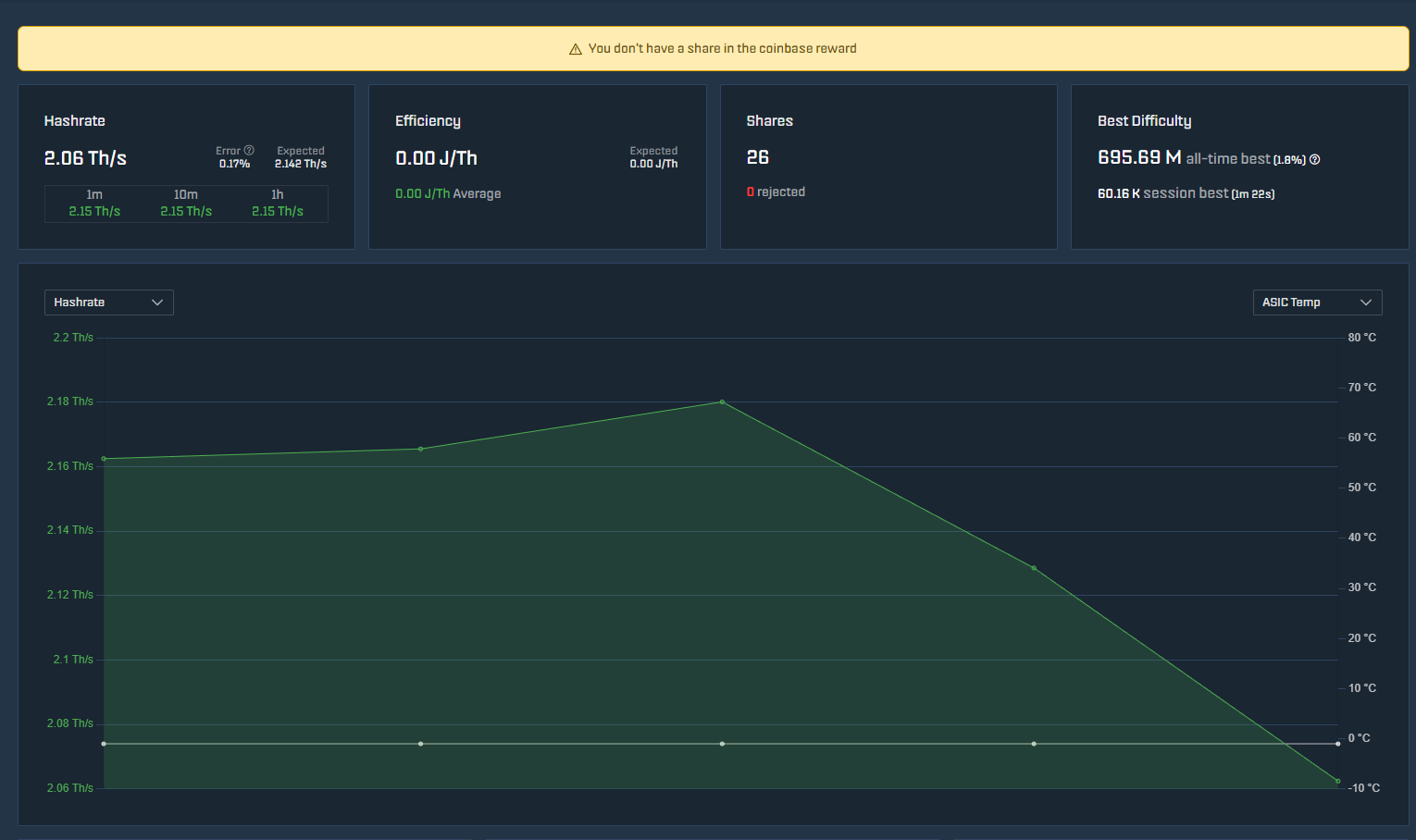
Task: Click the chevron arrow inside the Hashrate selector
Action: [x=157, y=302]
